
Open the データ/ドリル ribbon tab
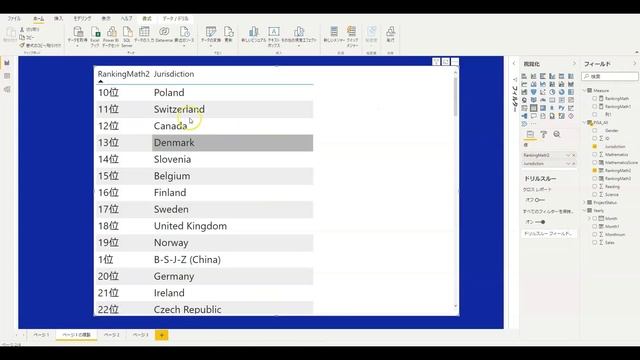pyautogui.click(x=176, y=19)
